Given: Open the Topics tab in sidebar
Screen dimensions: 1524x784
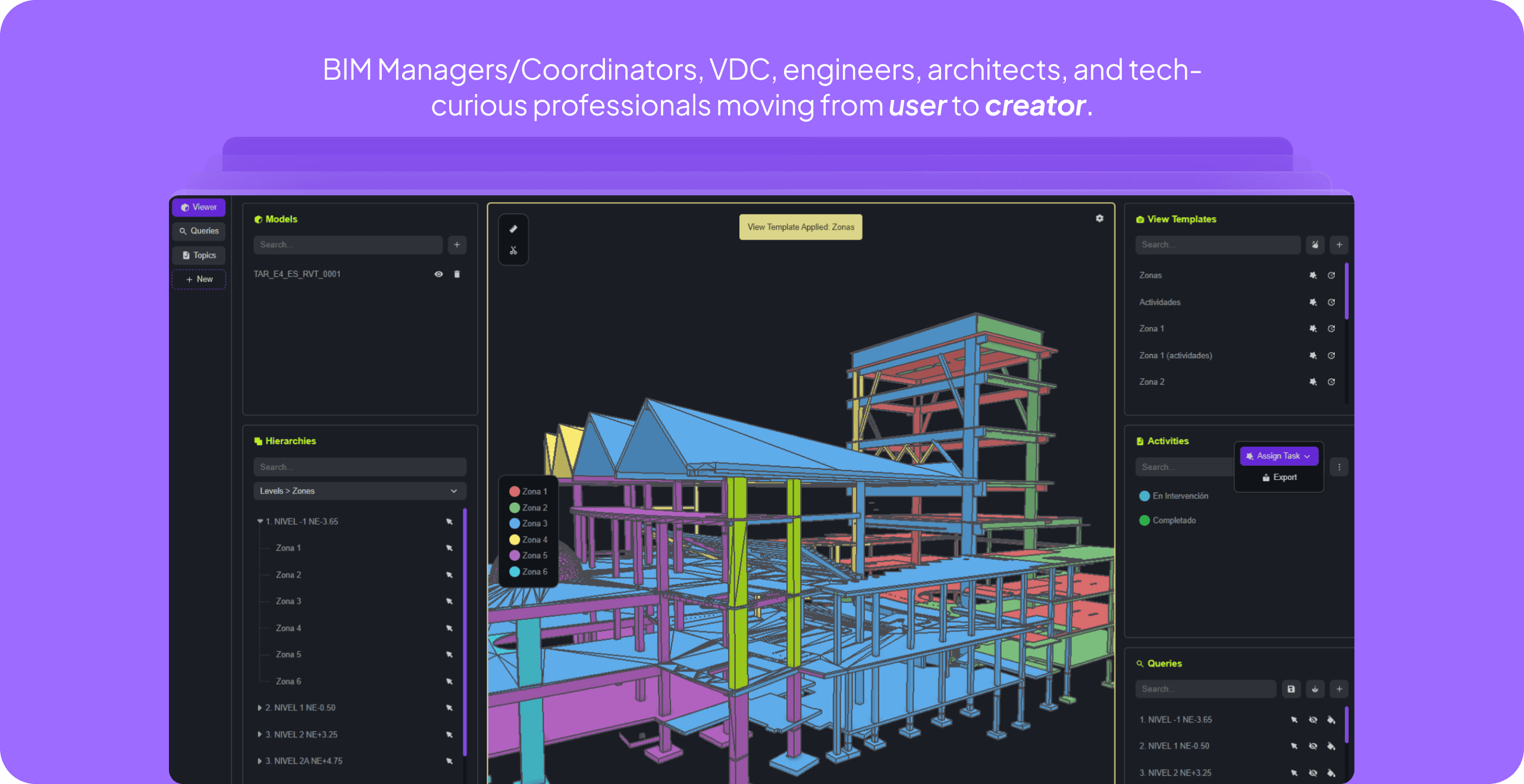Looking at the screenshot, I should click(x=199, y=255).
